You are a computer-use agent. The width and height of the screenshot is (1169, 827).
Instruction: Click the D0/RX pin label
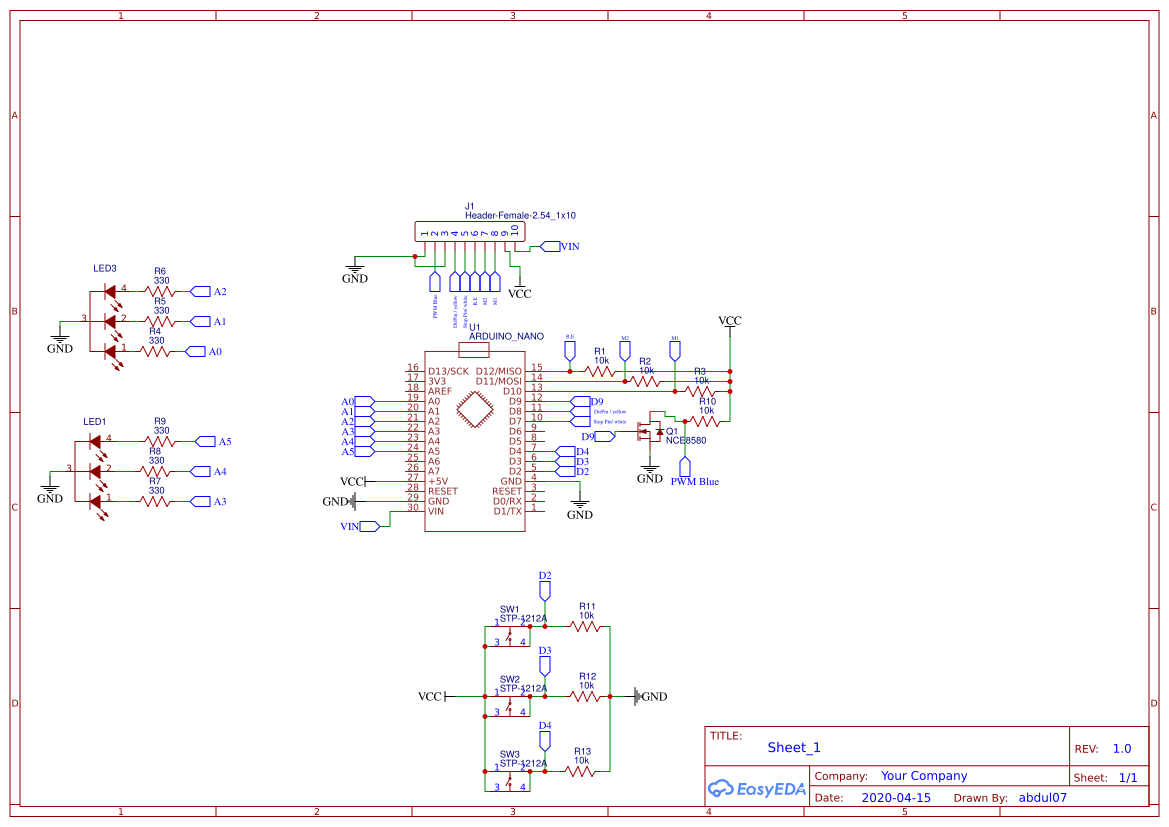coord(507,501)
